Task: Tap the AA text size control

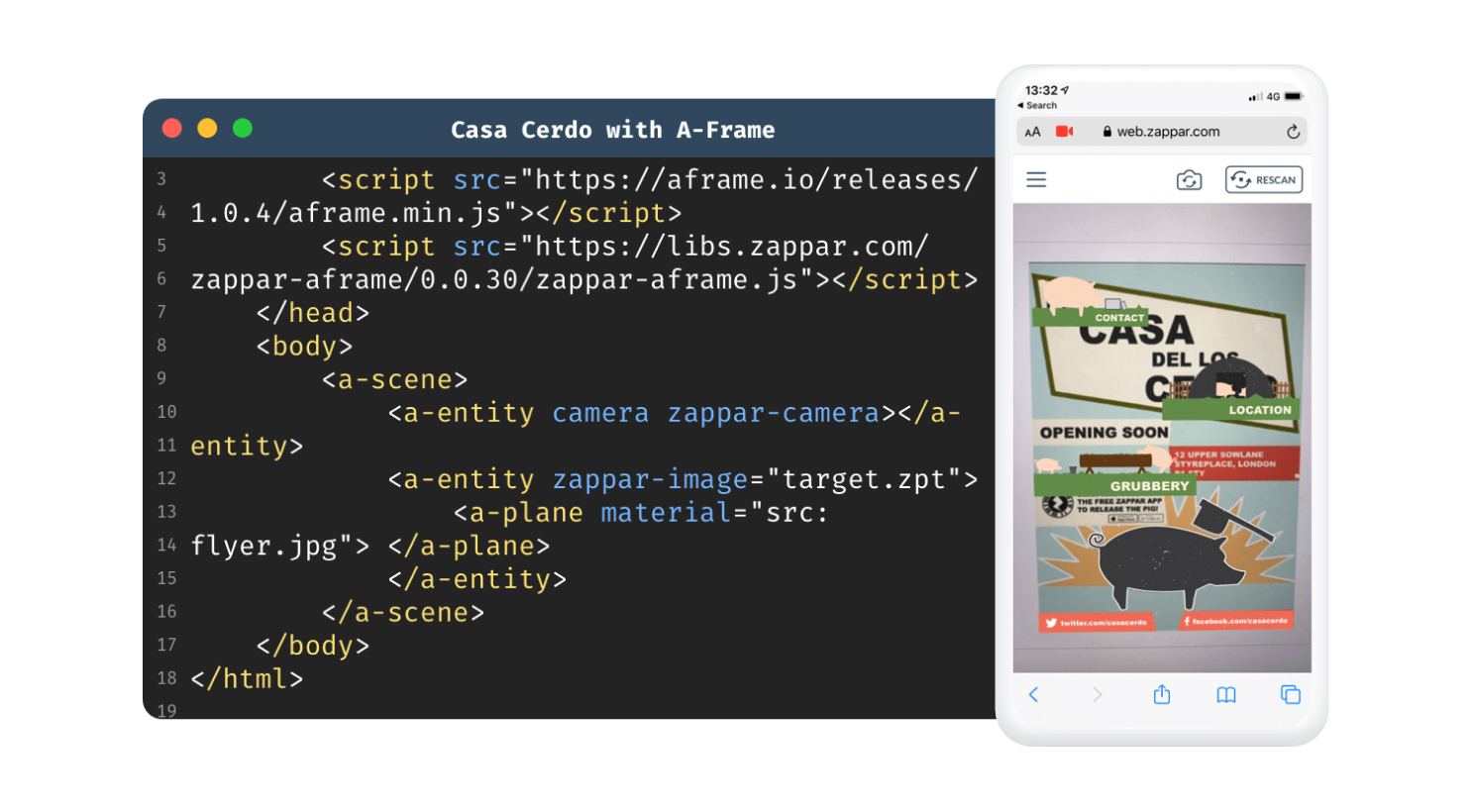Action: pos(1032,131)
